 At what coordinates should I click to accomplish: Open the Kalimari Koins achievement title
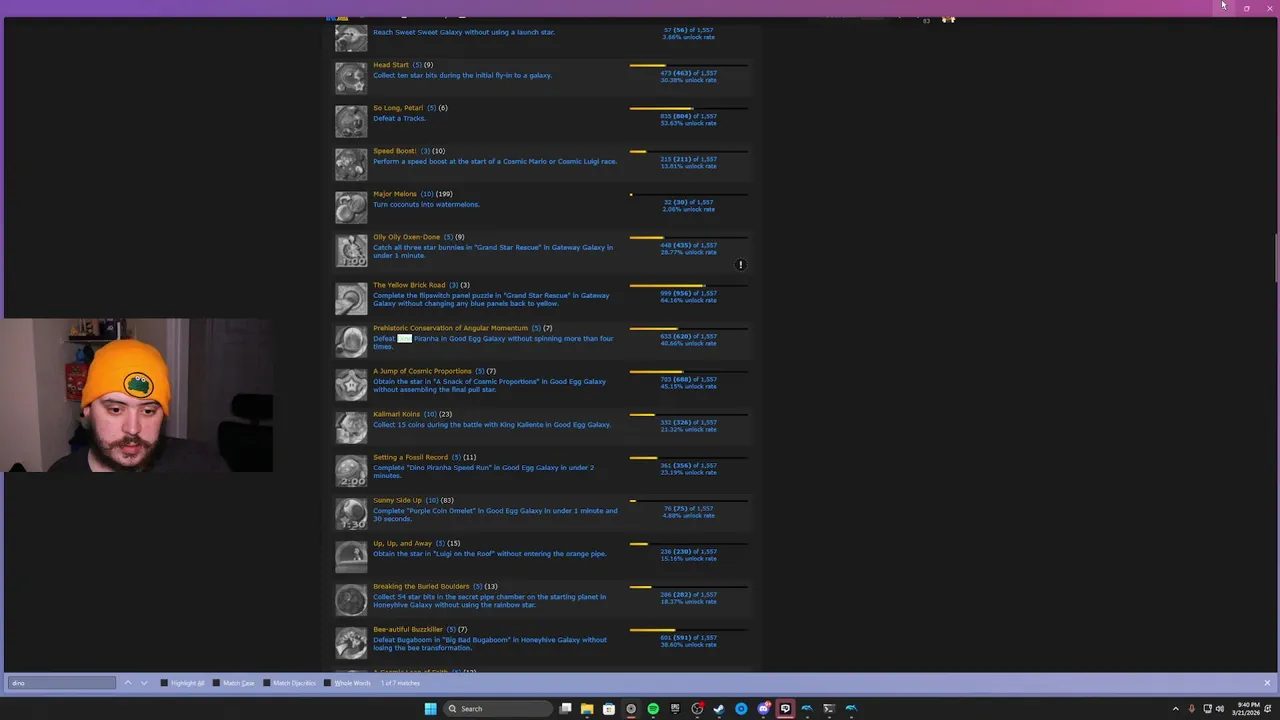(x=397, y=414)
